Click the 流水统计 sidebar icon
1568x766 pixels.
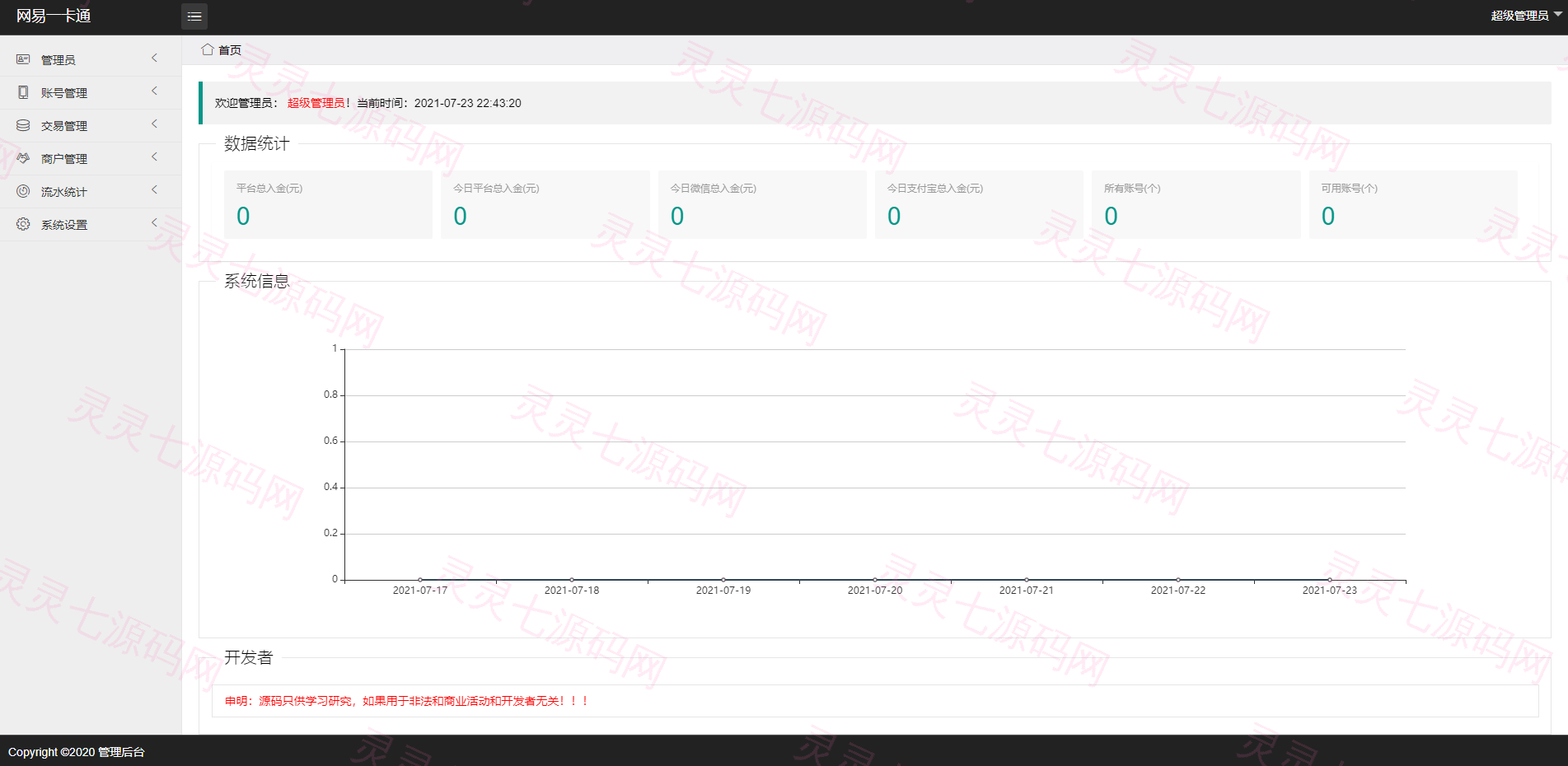click(23, 191)
